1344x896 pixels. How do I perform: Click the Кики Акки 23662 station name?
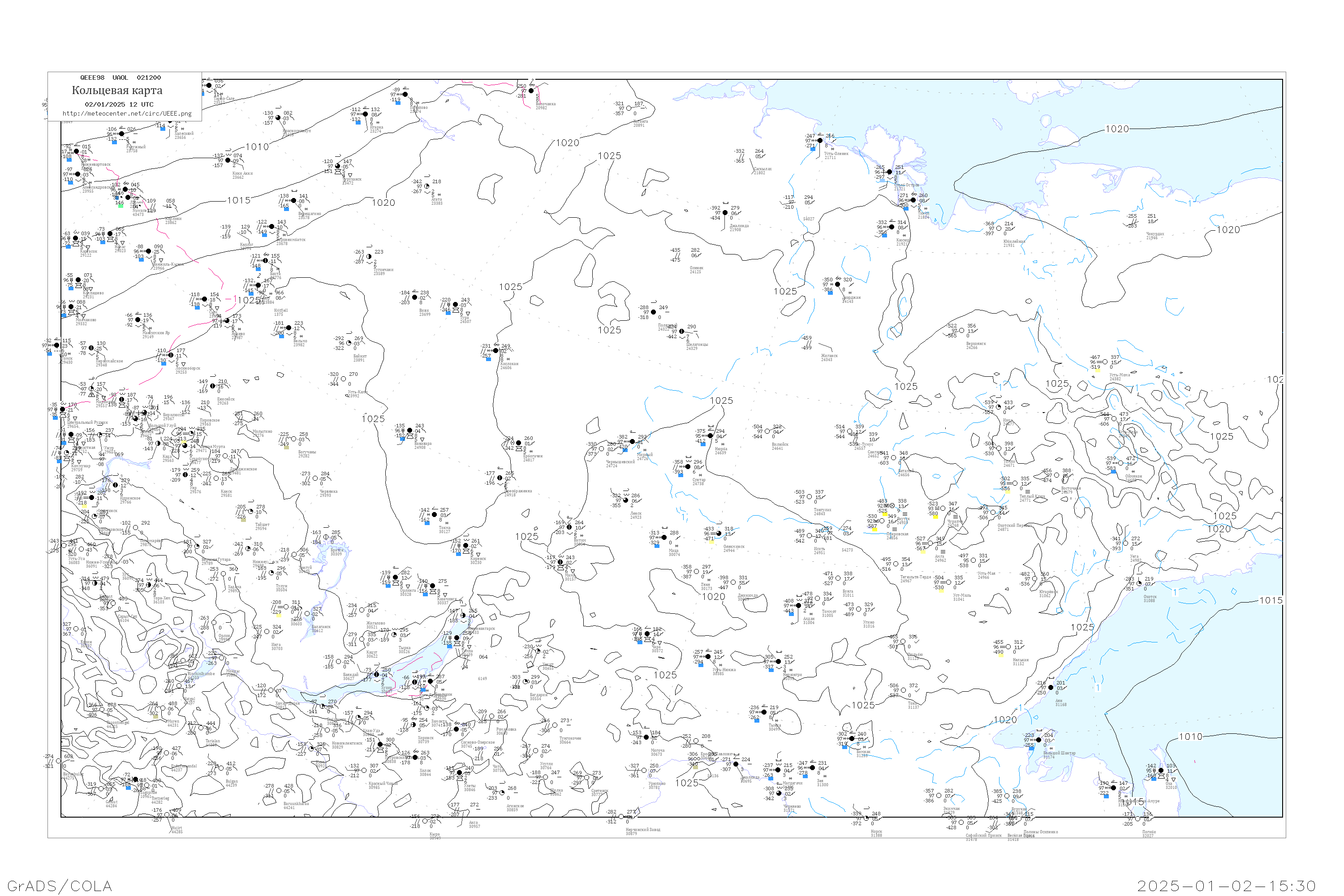(x=242, y=175)
